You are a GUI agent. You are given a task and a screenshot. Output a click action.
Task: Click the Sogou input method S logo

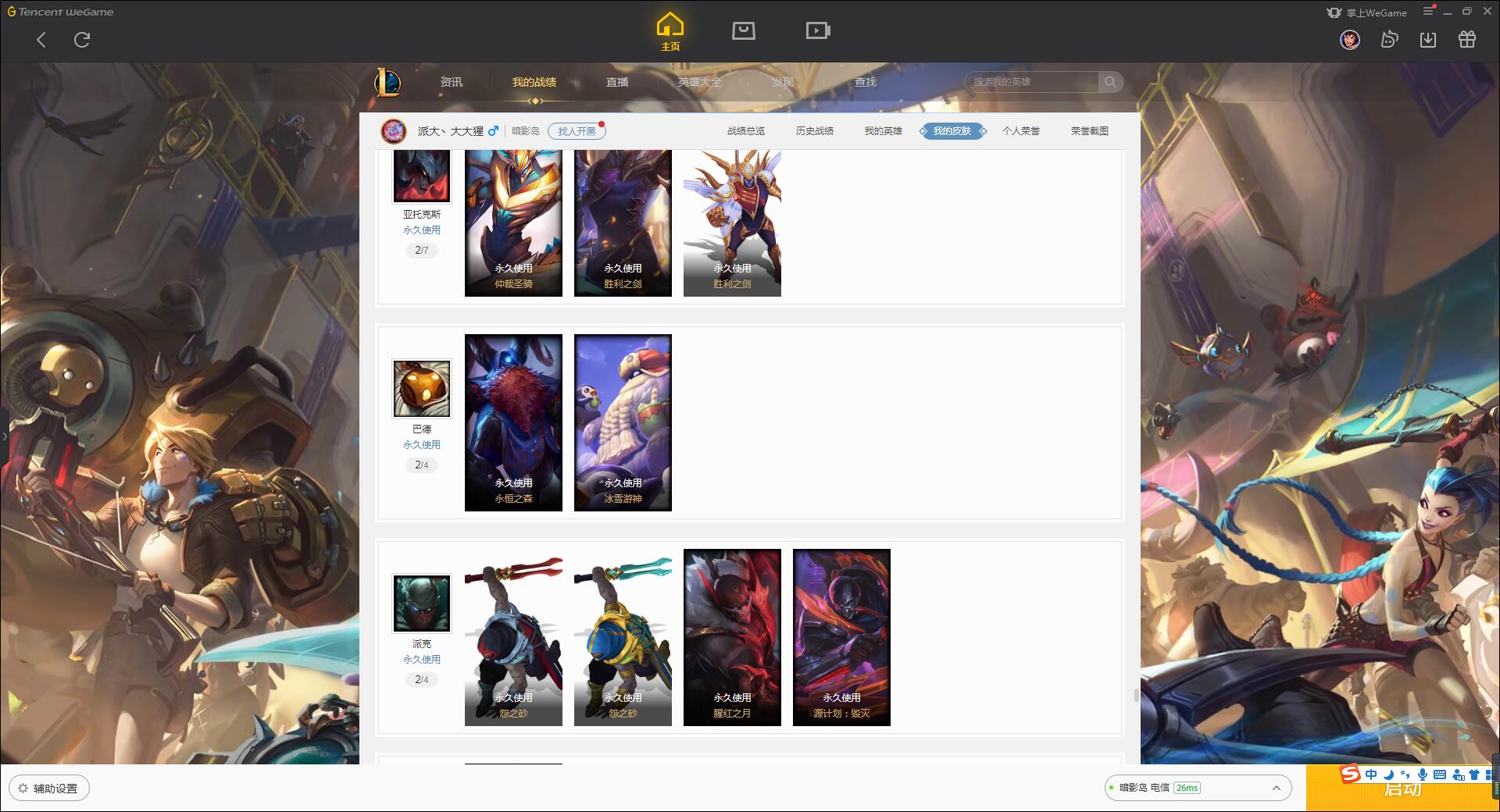[x=1351, y=774]
